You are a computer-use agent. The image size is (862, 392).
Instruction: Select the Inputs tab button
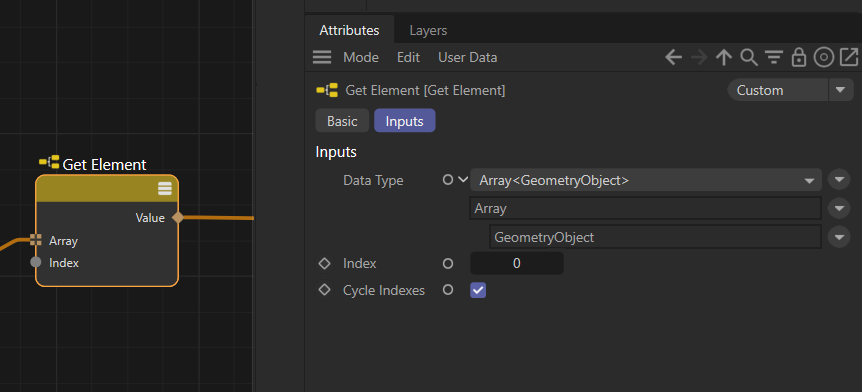[405, 121]
